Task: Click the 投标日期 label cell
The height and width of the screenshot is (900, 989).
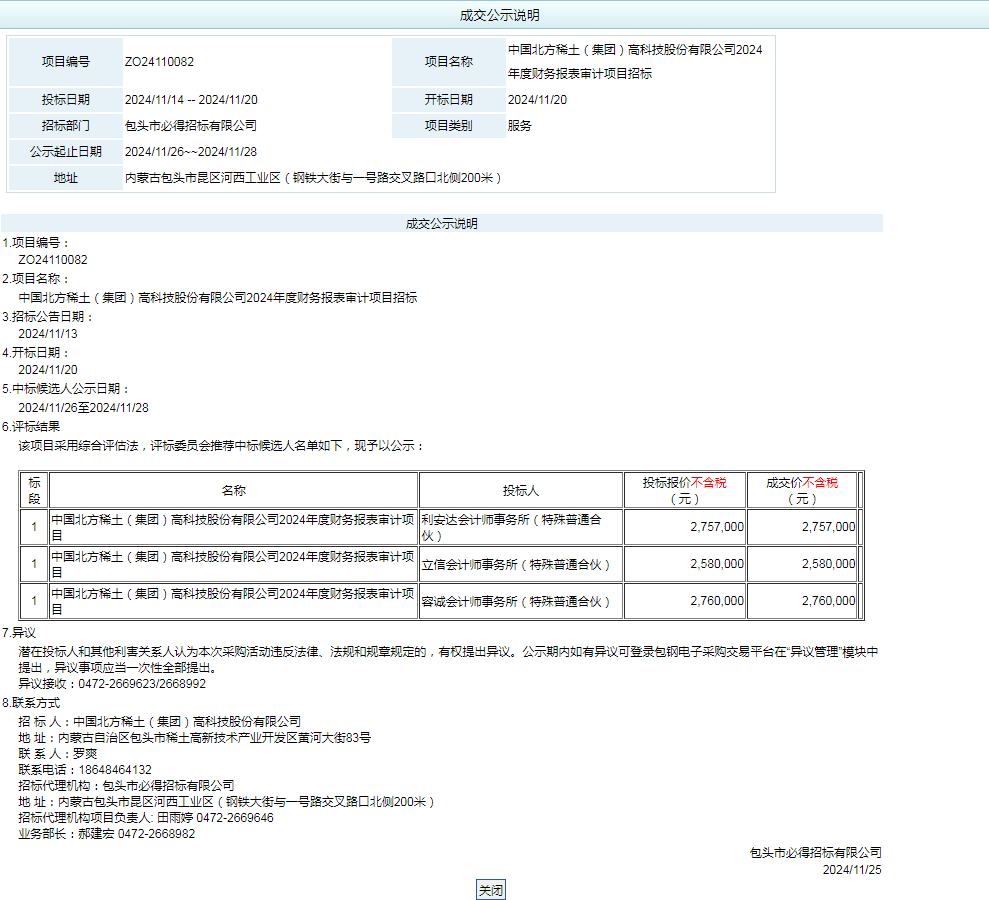Action: tap(66, 100)
